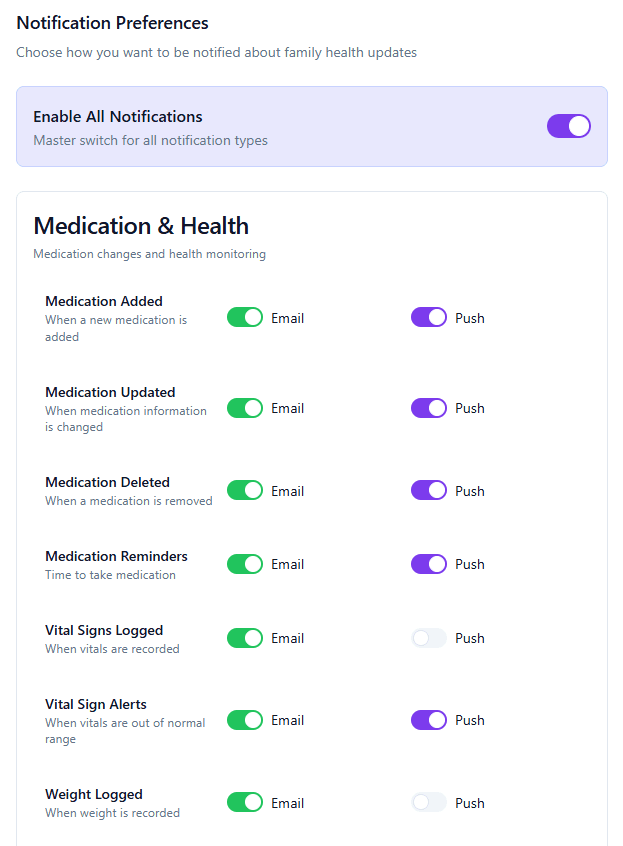This screenshot has height=846, width=623.
Task: Disable Push for Medication Deleted
Action: coord(428,490)
